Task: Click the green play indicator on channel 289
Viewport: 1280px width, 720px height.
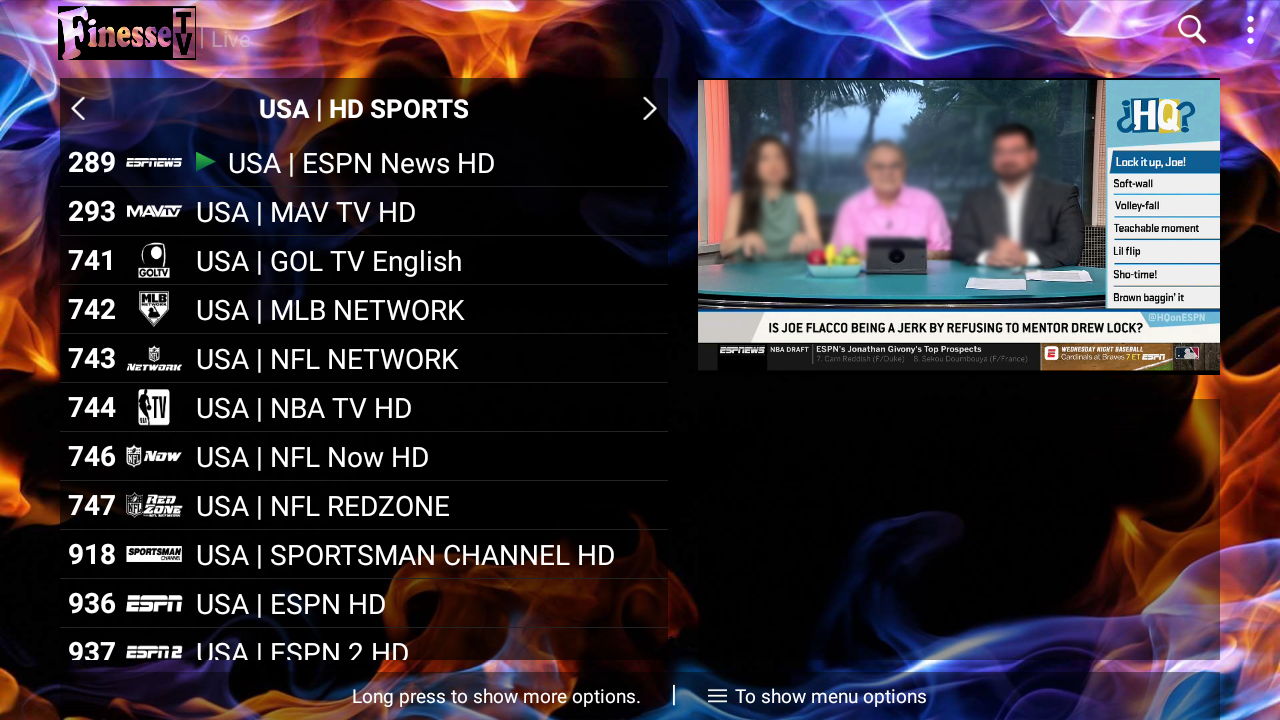Action: click(205, 161)
